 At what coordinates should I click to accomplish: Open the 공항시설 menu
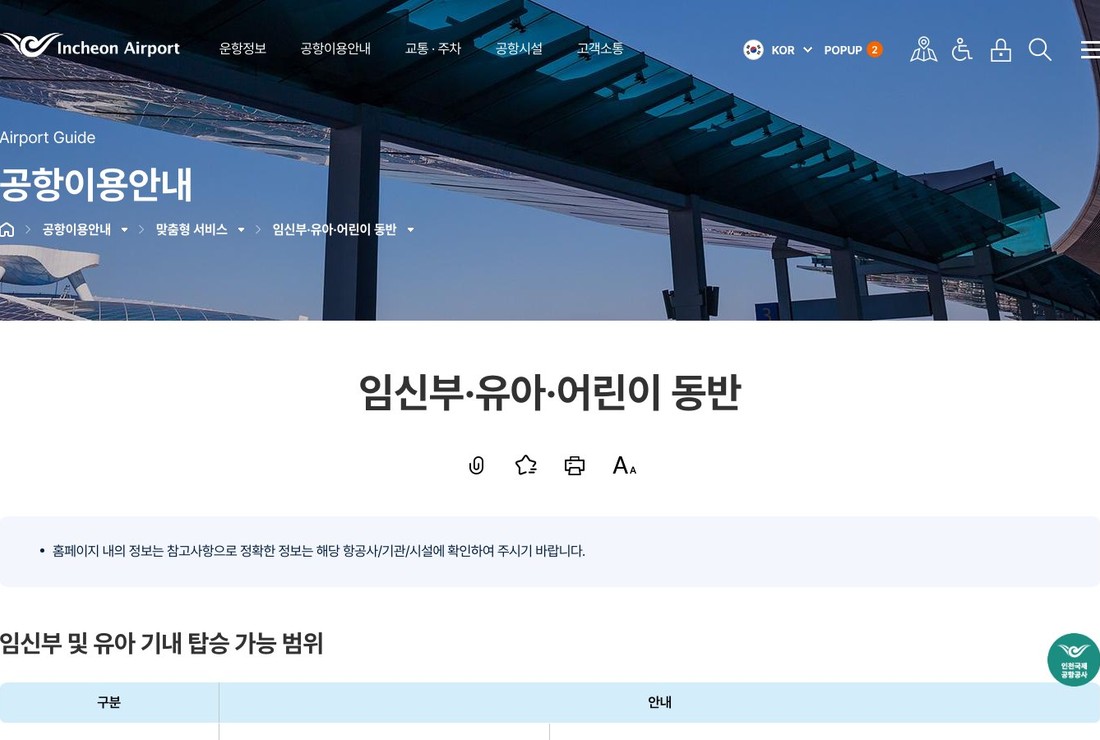click(x=519, y=48)
